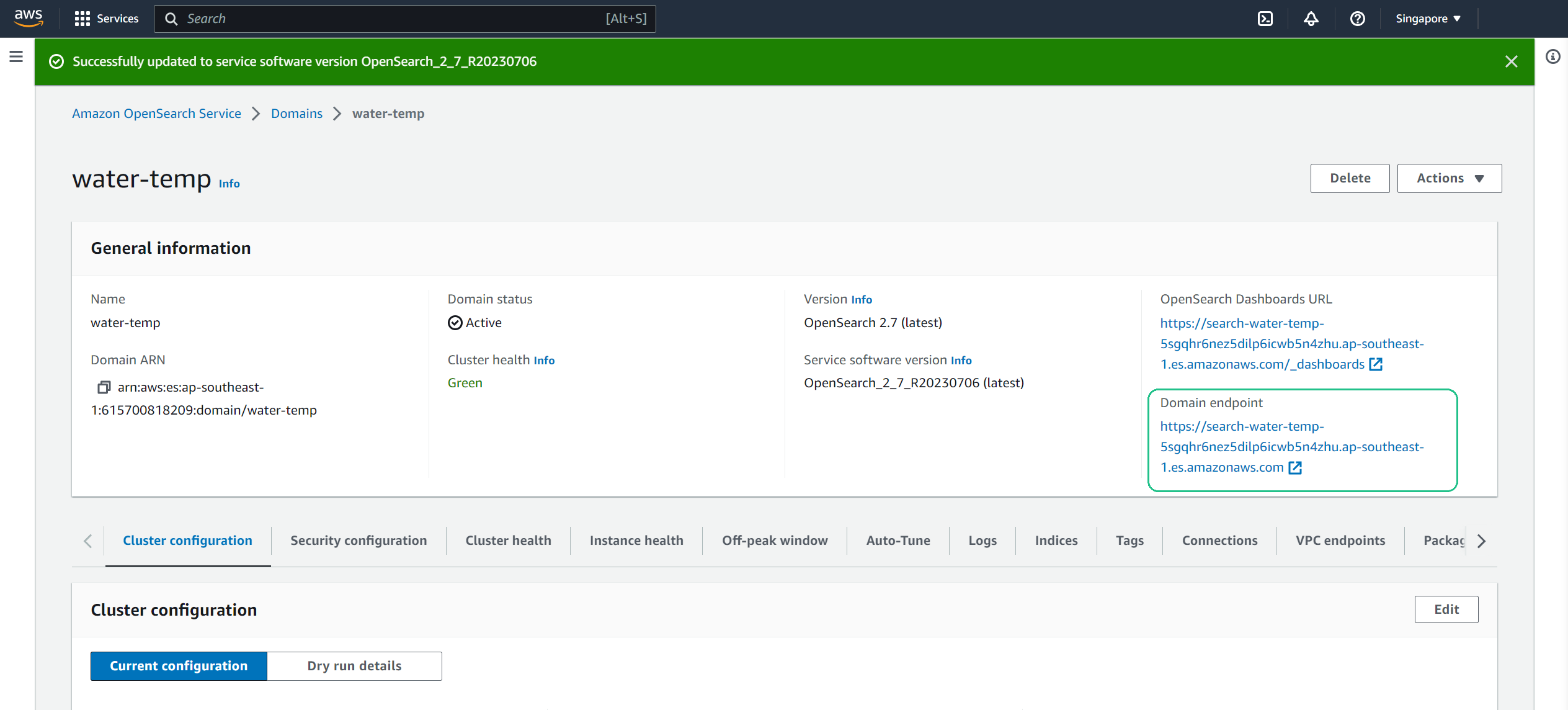Open the Indices tab
Screen dimensions: 1568x710
[1056, 541]
